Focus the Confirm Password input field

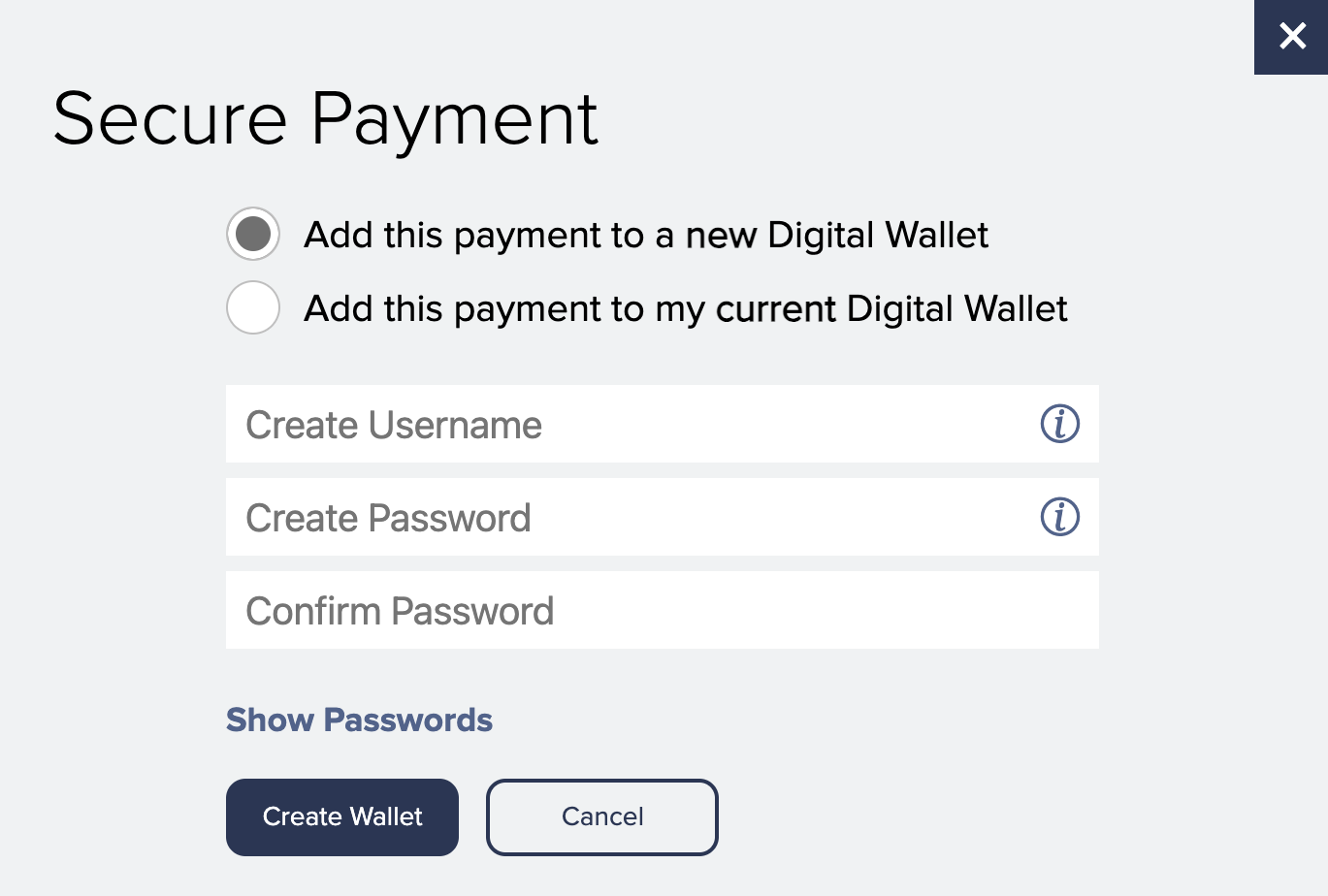tap(662, 610)
